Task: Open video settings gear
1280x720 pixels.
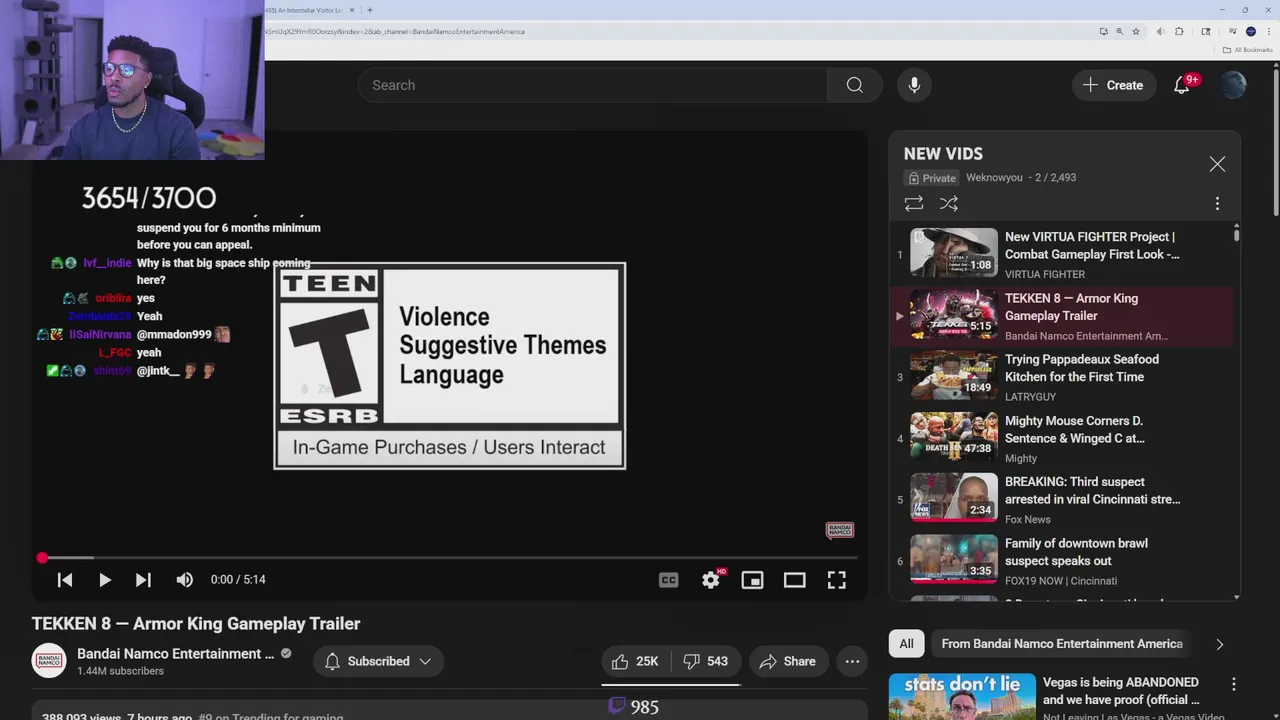Action: pos(711,579)
